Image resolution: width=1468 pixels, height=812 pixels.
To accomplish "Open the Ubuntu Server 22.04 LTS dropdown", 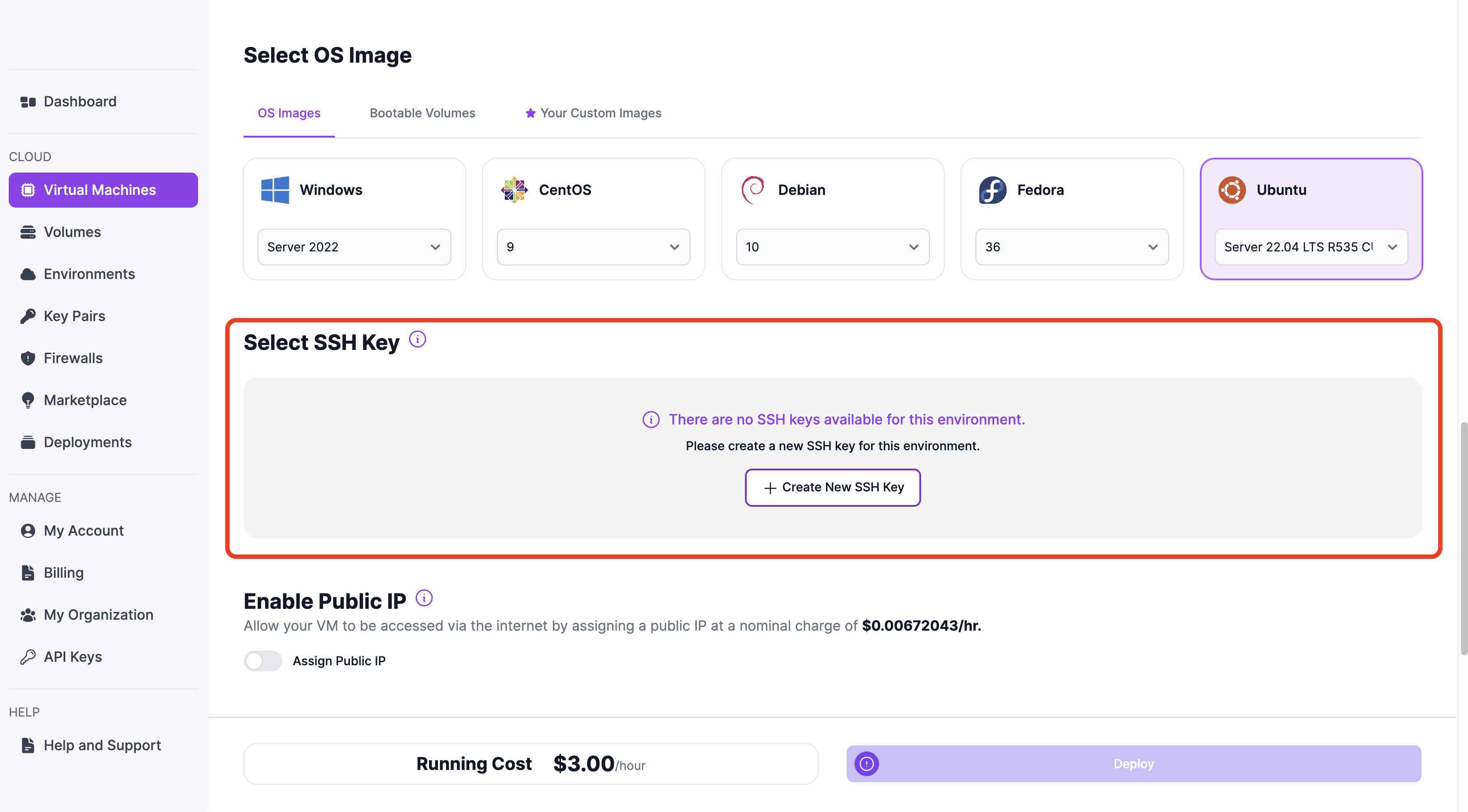I will point(1310,247).
